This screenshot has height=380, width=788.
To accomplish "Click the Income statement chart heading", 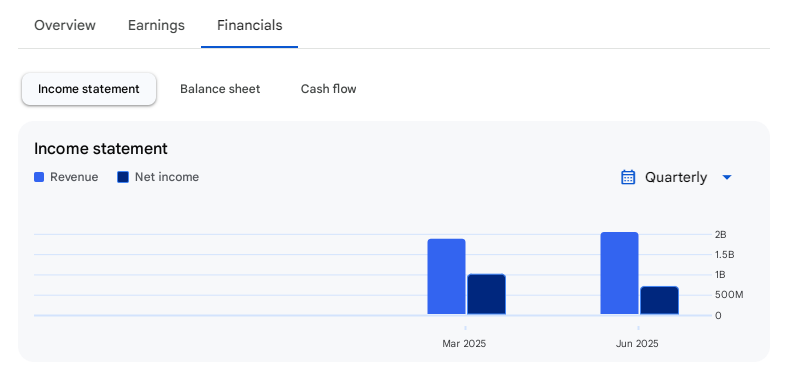I will pos(101,149).
